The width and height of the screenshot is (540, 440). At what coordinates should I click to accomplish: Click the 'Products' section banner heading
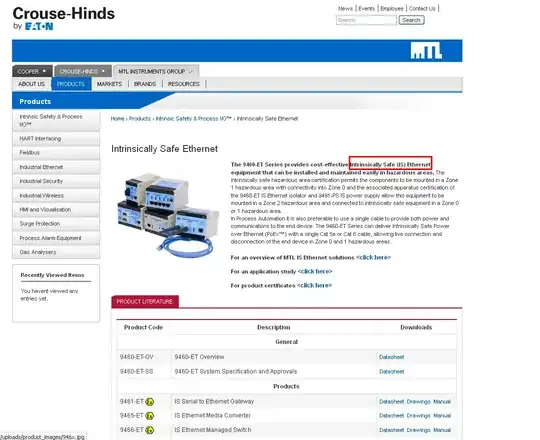click(35, 102)
